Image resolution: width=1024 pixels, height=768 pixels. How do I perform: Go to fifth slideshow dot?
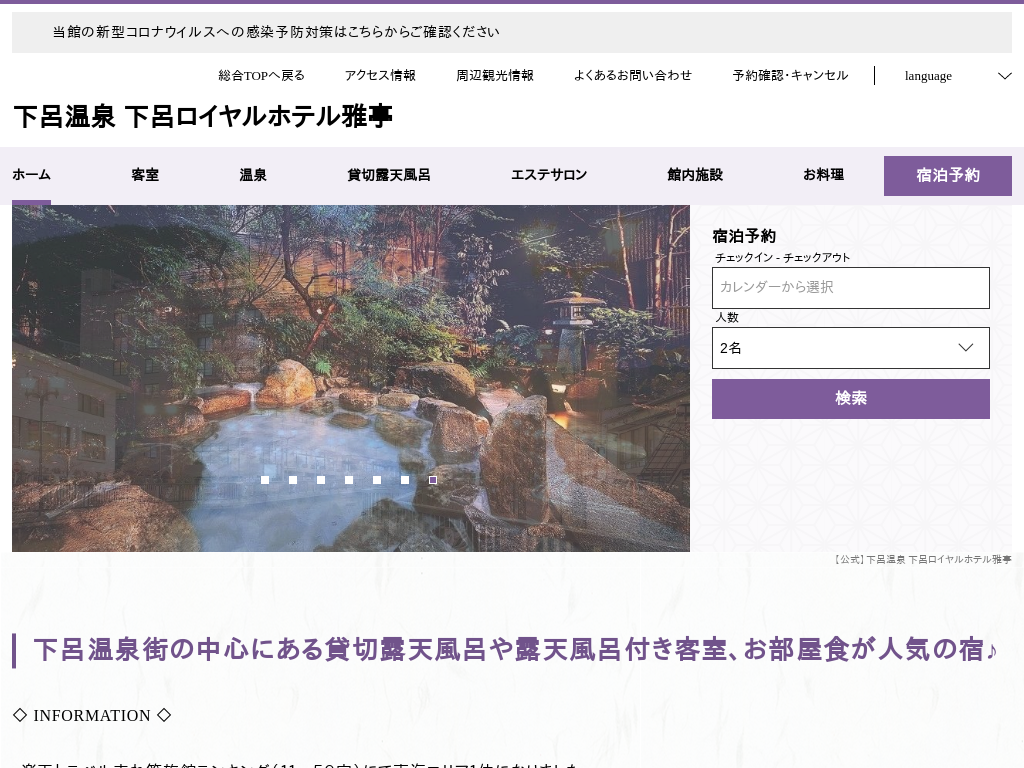(377, 480)
